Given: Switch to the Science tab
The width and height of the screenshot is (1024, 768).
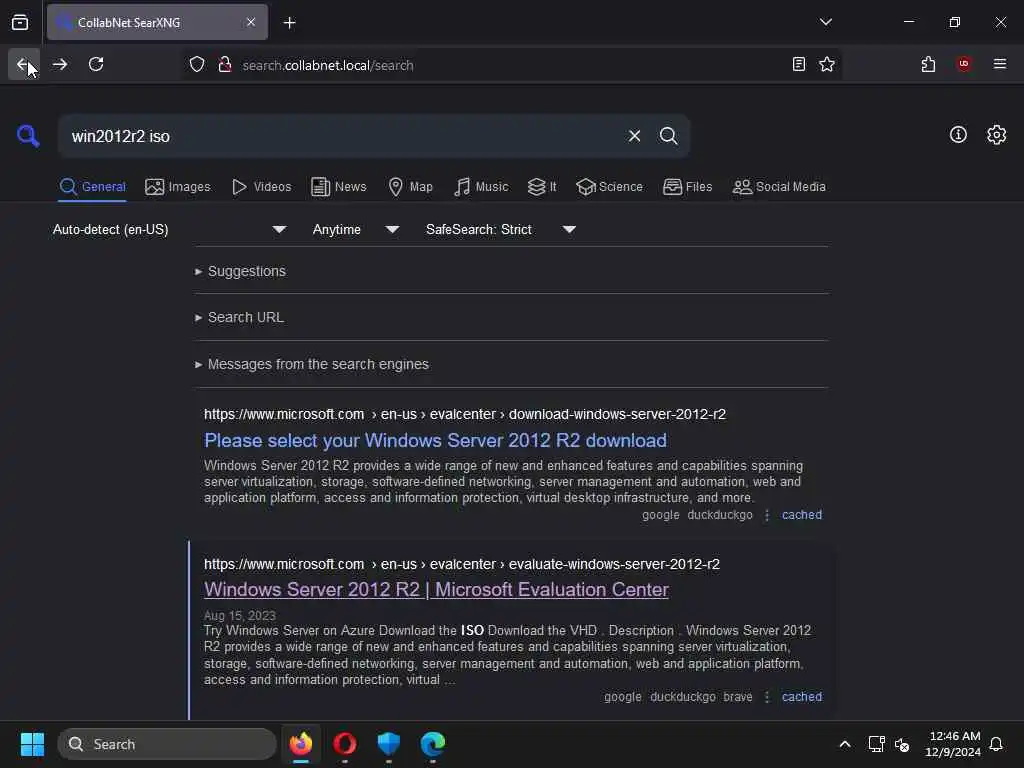Looking at the screenshot, I should tap(609, 187).
